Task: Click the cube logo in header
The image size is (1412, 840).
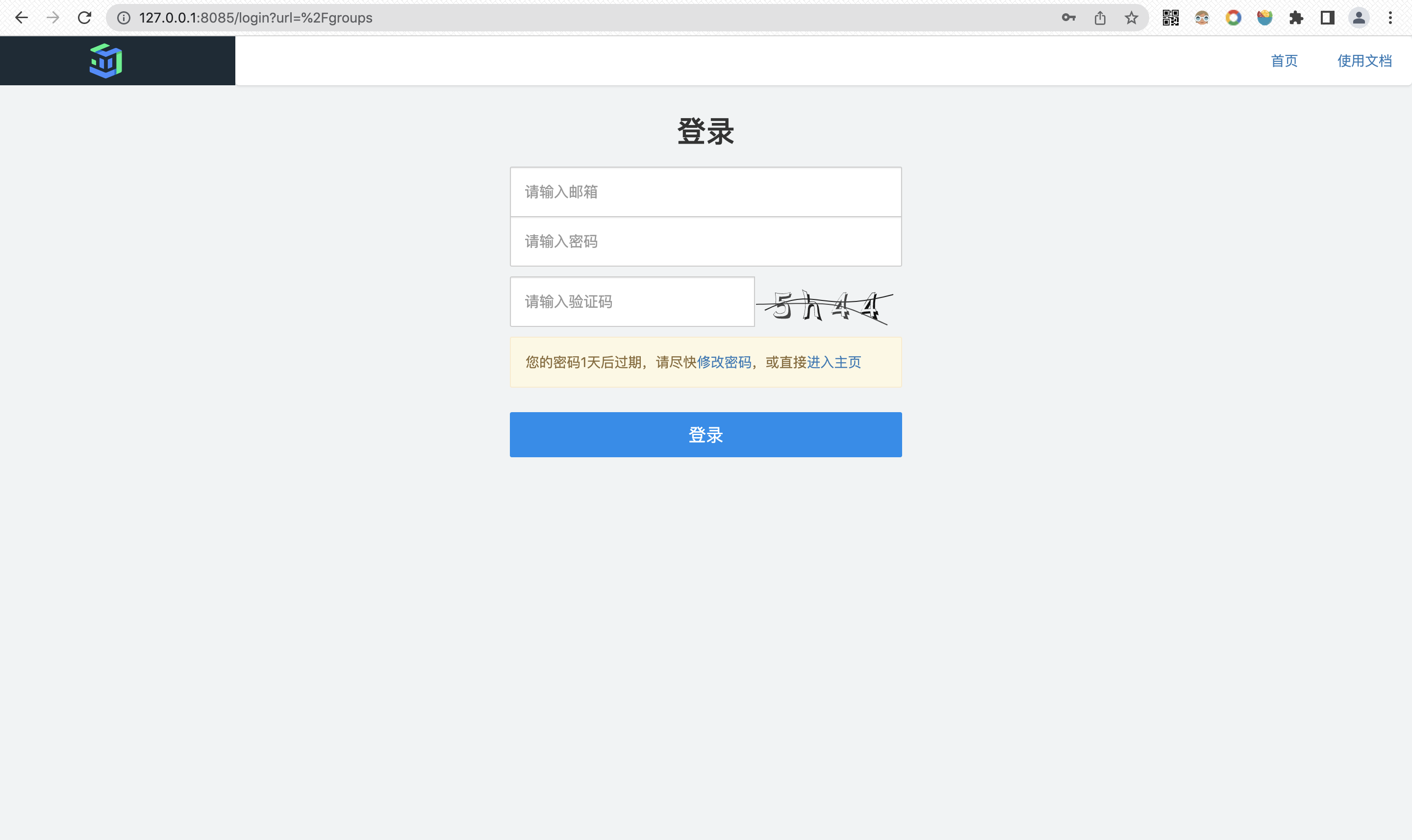Action: 106,61
